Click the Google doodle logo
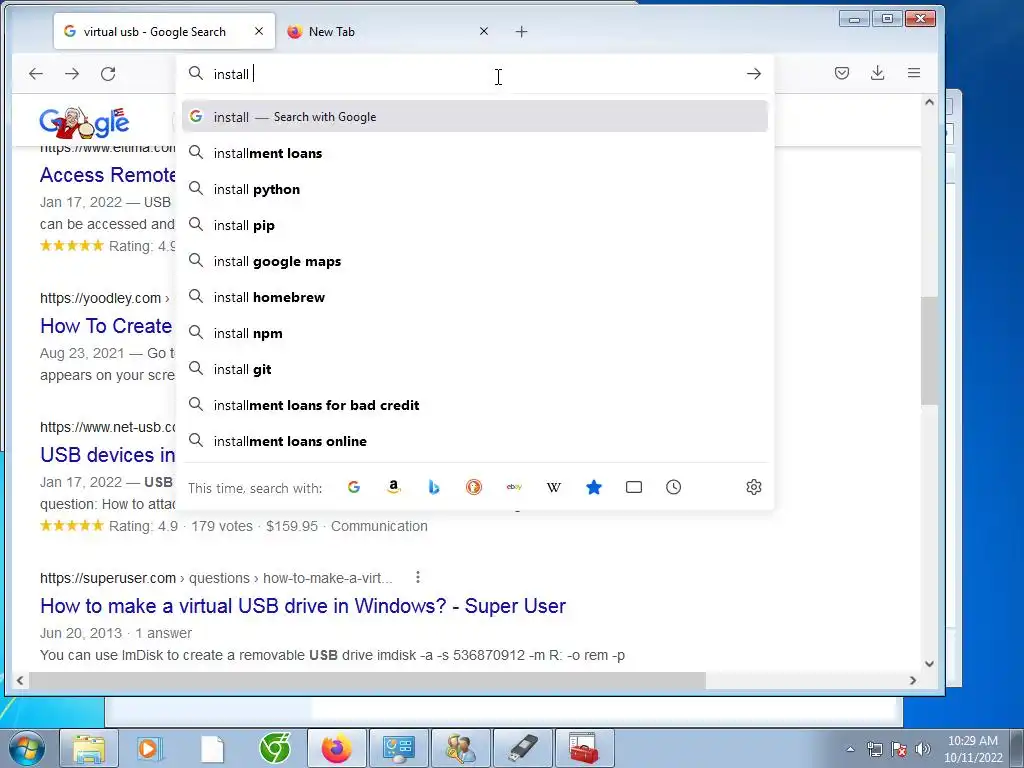The image size is (1024, 768). point(84,122)
